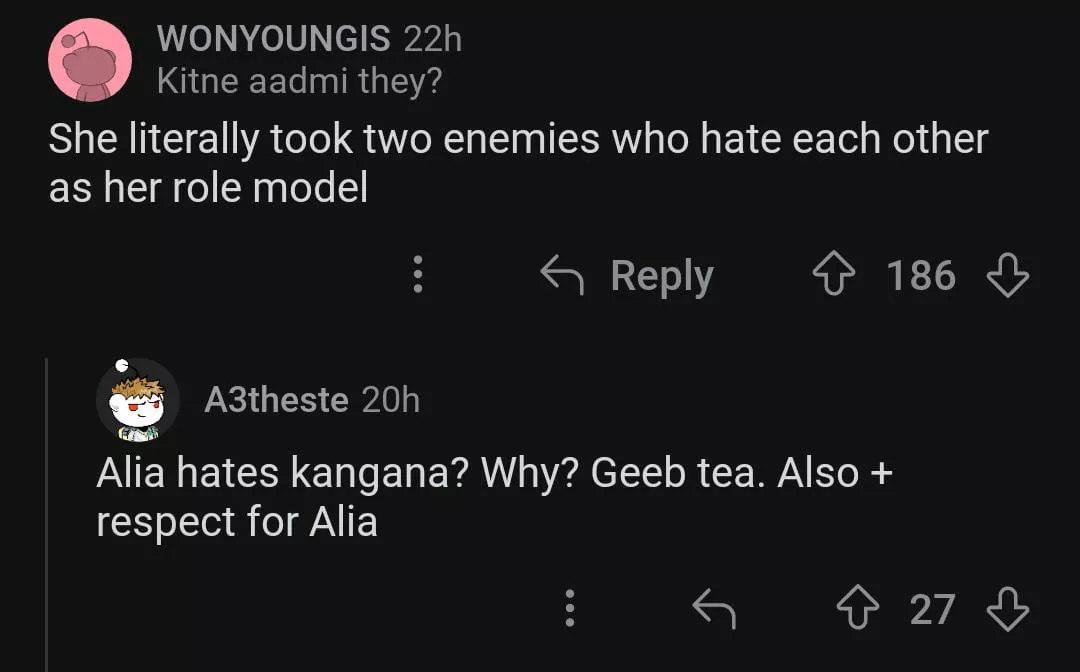Click Reply on the WONYOUNGIS comment
Screen dimensions: 1080x672
pyautogui.click(x=627, y=276)
